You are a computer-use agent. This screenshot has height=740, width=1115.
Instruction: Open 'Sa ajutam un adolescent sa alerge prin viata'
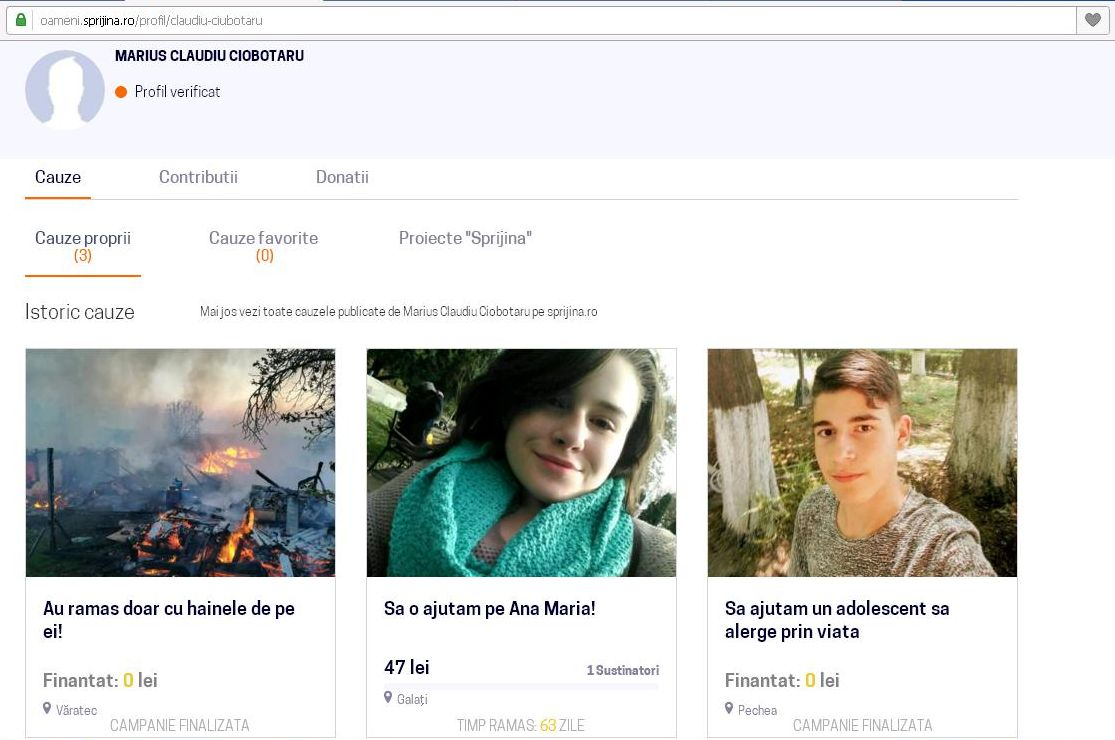838,619
